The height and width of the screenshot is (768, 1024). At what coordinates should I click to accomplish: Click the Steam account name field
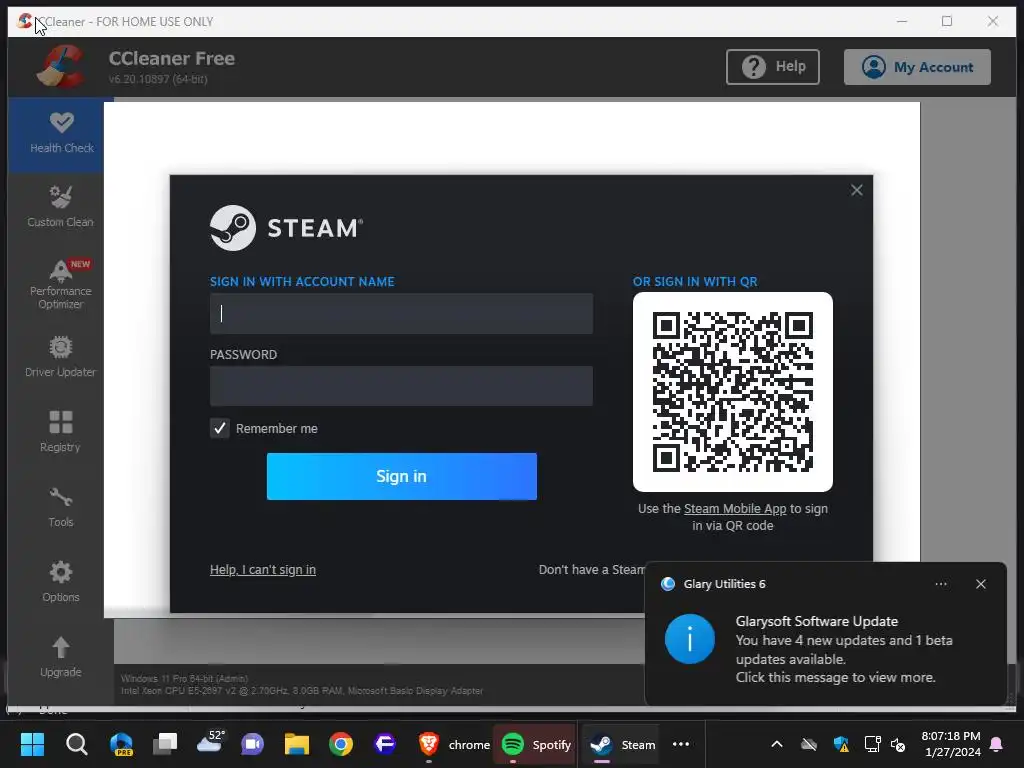click(401, 313)
